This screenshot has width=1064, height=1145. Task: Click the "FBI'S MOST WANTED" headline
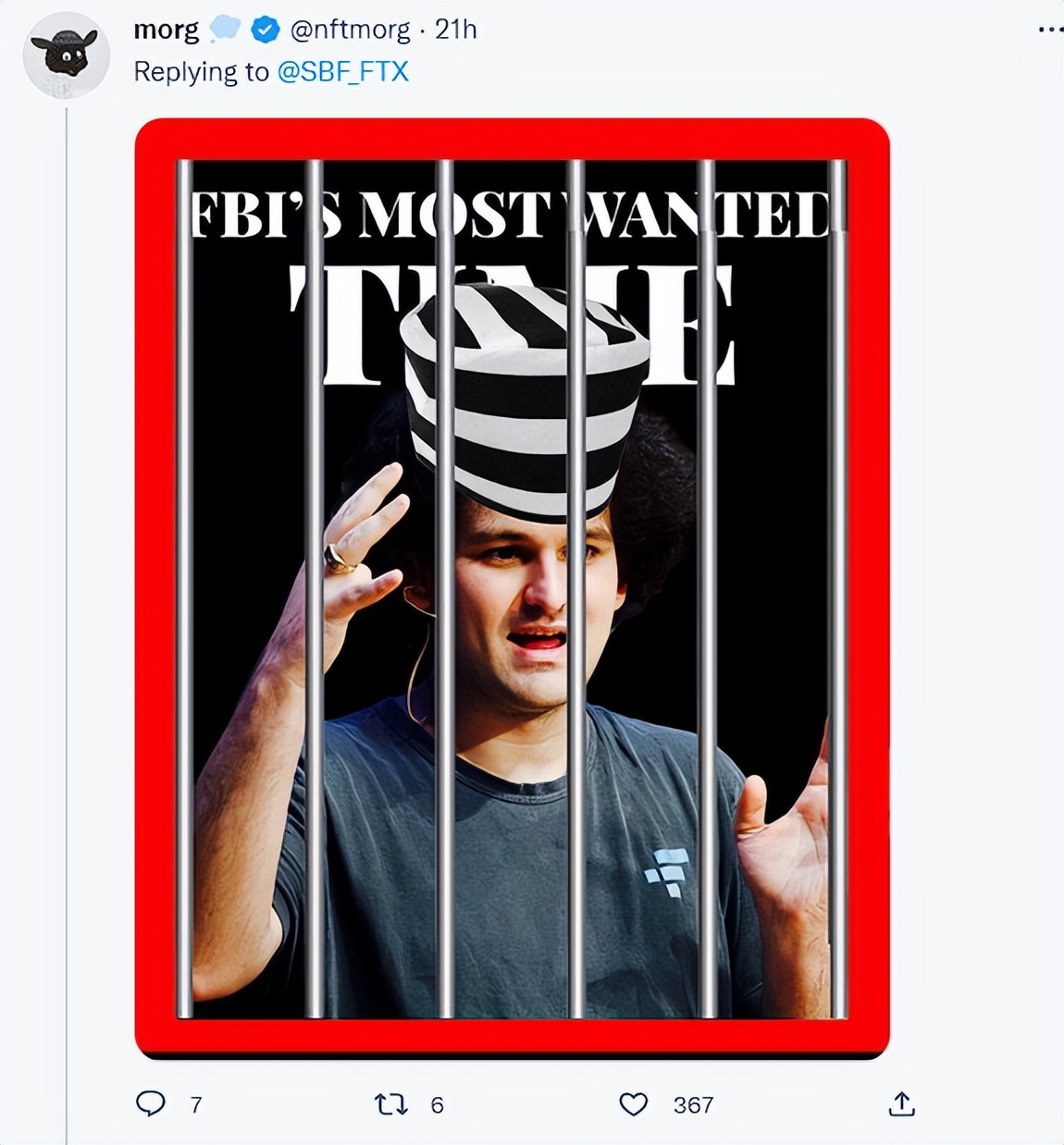[511, 215]
